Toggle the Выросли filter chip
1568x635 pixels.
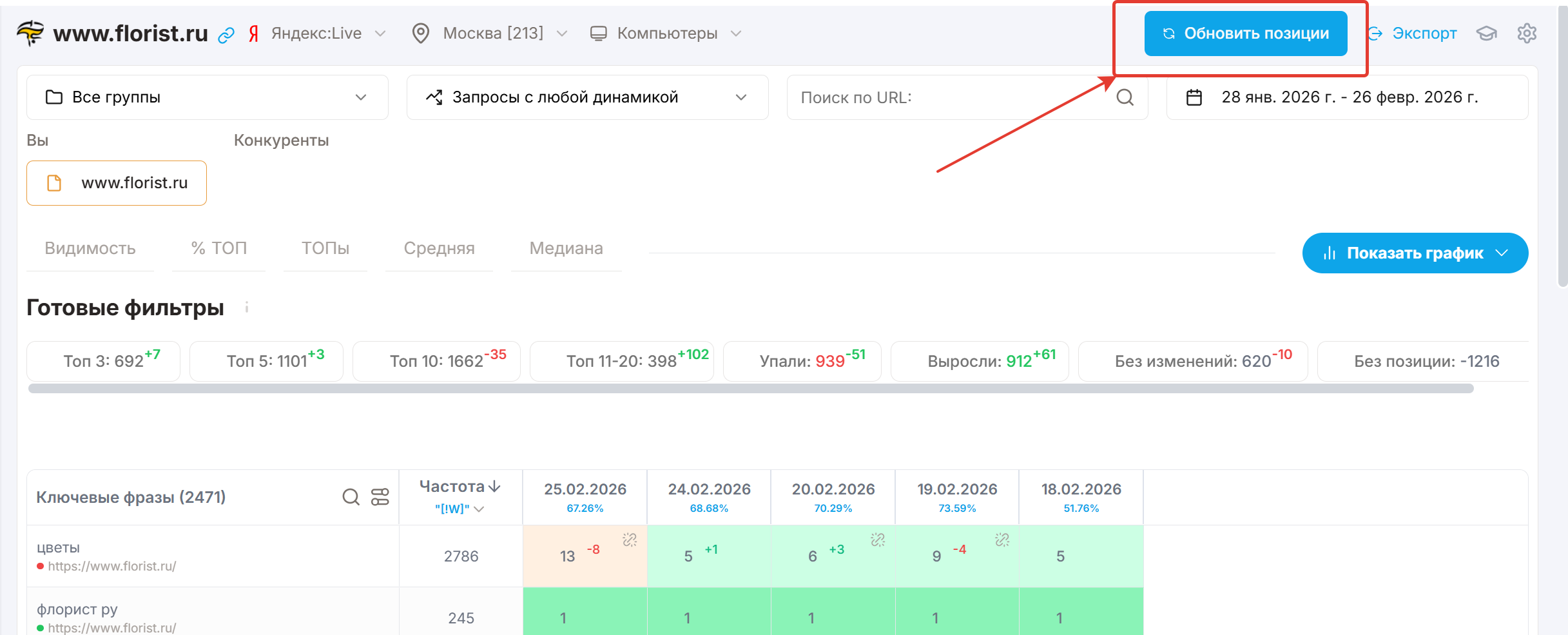pos(979,361)
